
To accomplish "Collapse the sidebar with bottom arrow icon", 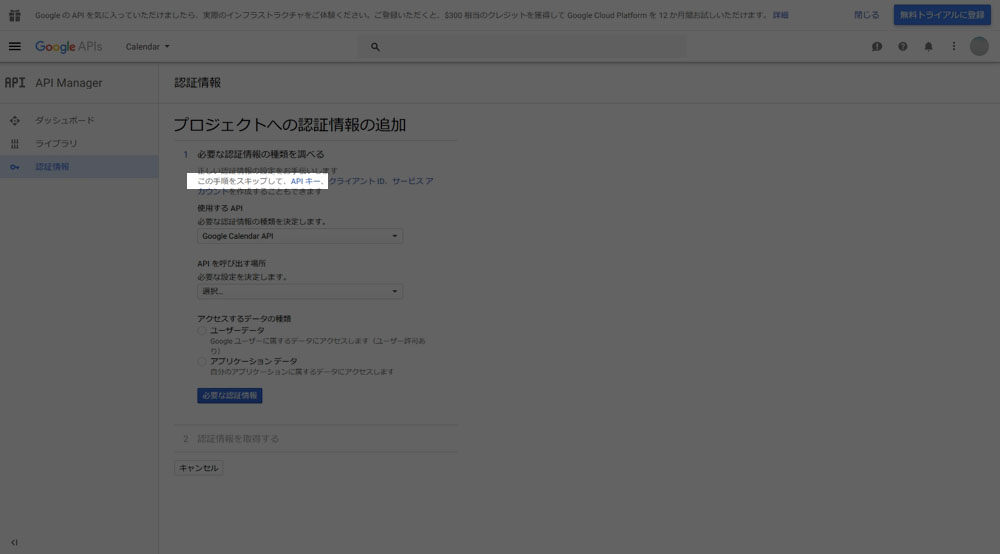I will pos(14,543).
